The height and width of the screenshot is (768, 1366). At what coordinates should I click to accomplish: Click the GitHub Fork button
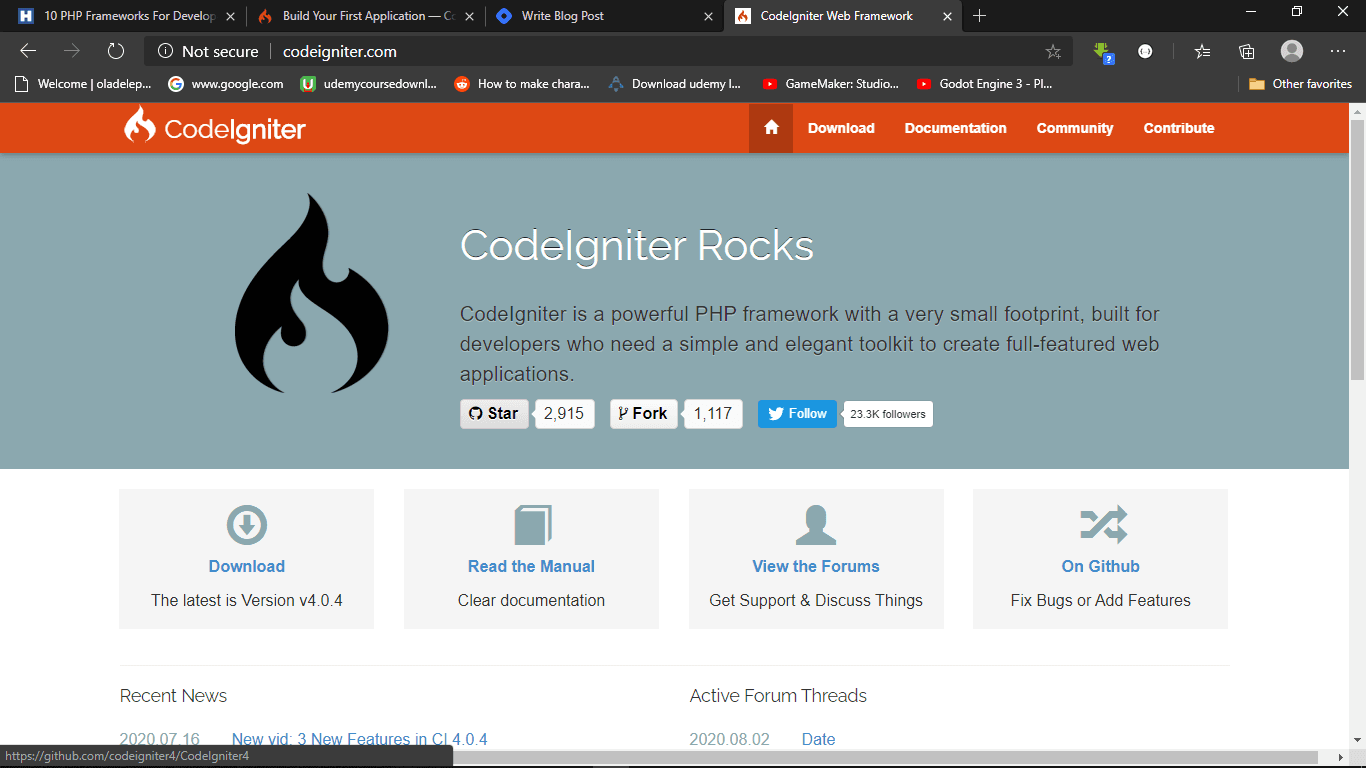point(643,413)
